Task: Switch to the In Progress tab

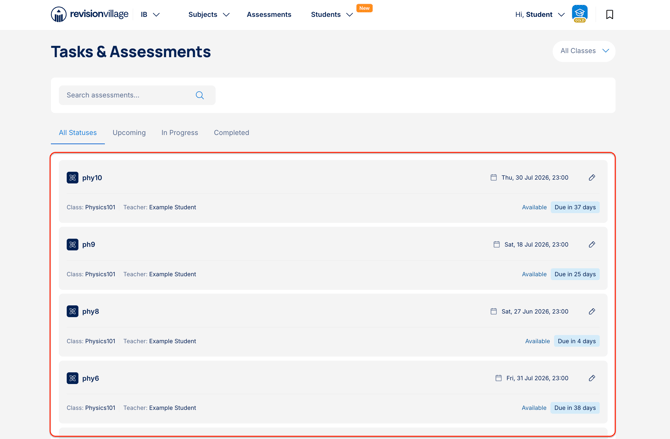Action: point(179,133)
